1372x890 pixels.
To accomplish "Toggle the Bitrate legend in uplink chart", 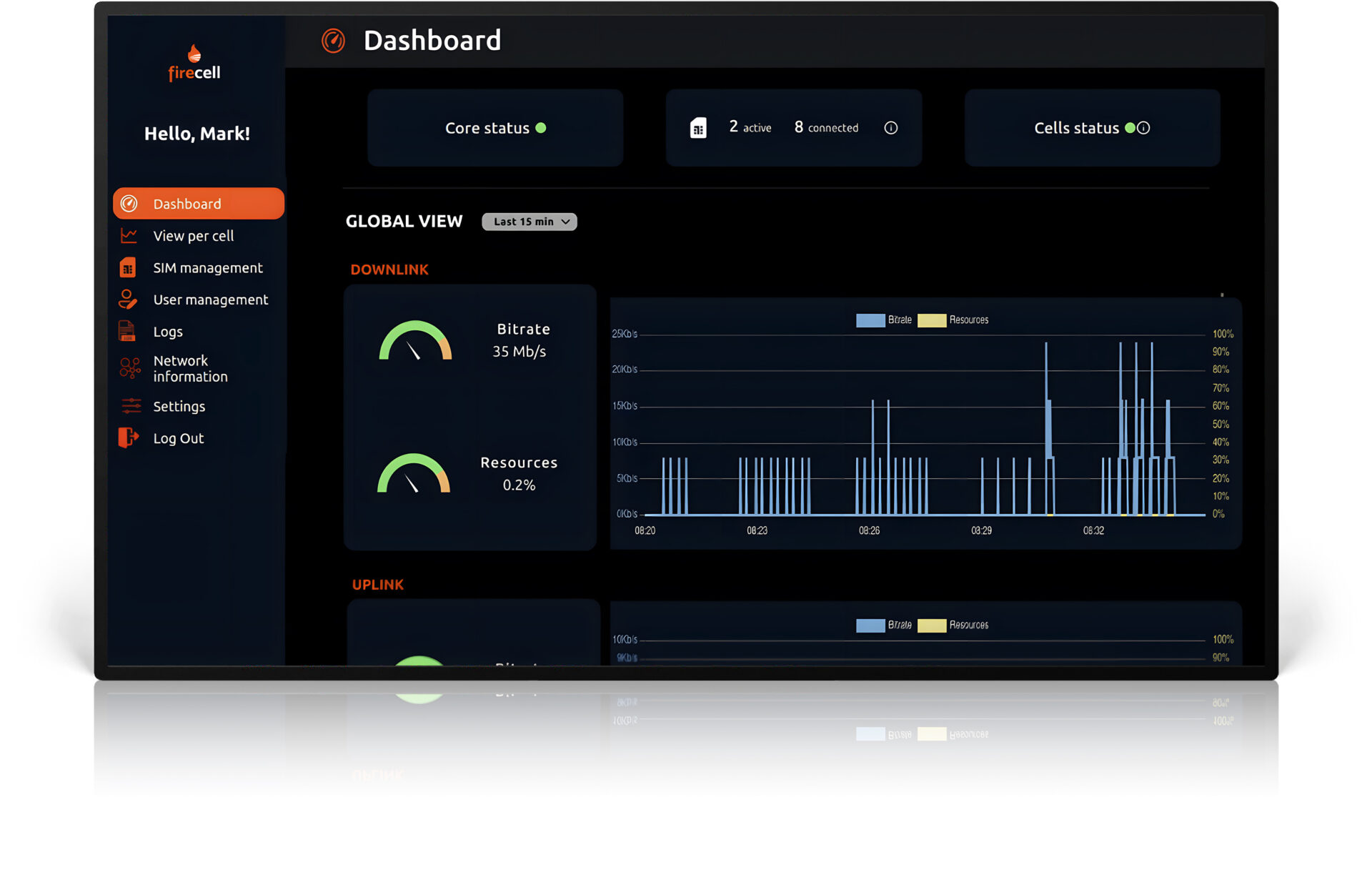I will pyautogui.click(x=885, y=624).
